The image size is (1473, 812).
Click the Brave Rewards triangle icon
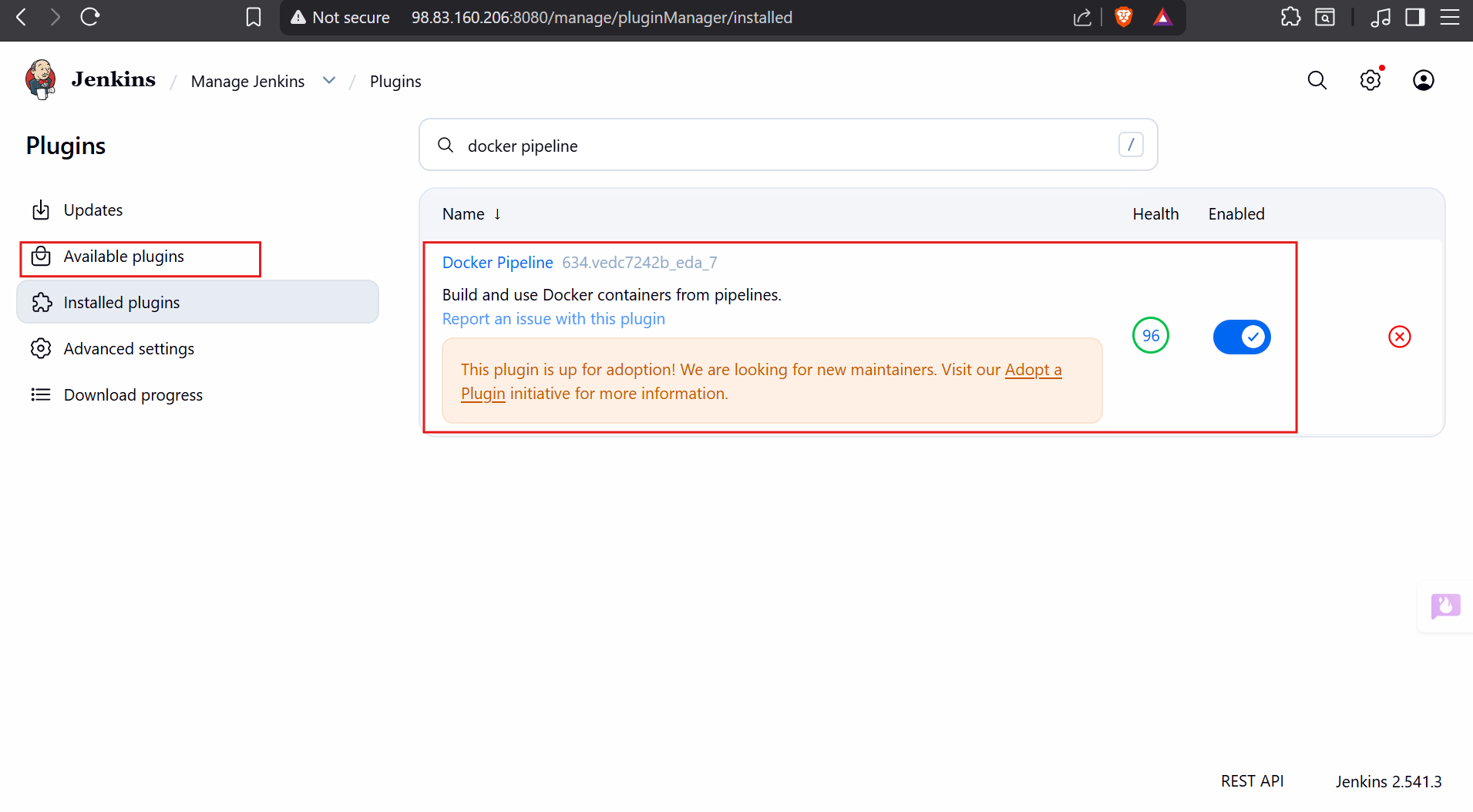[1162, 17]
